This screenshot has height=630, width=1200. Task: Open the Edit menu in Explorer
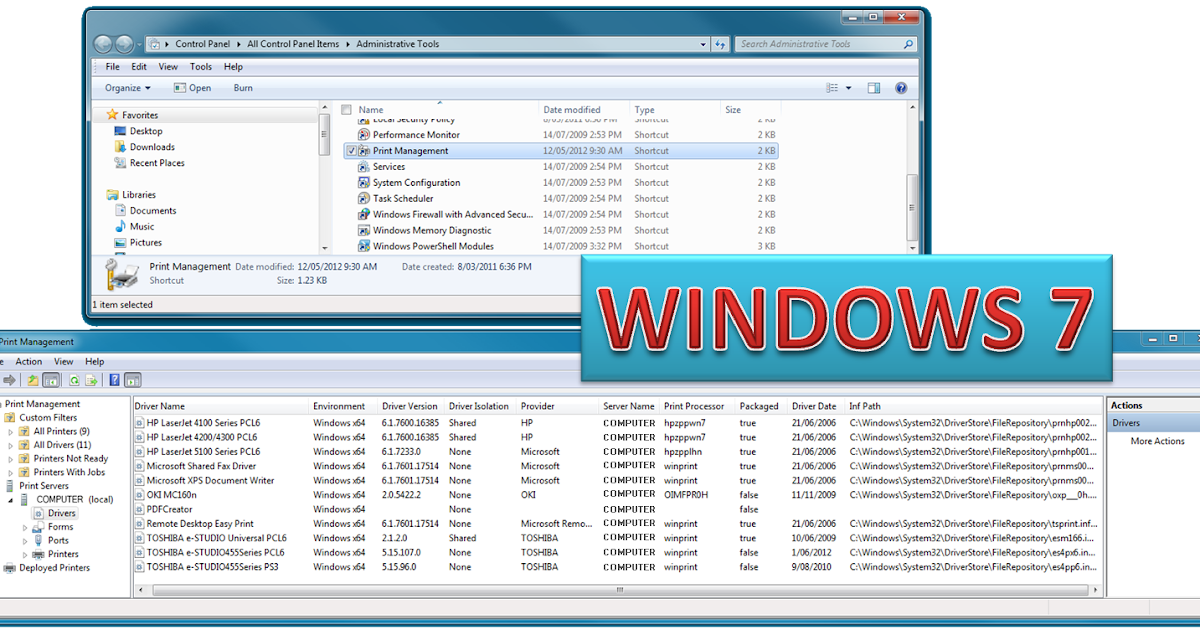click(139, 67)
